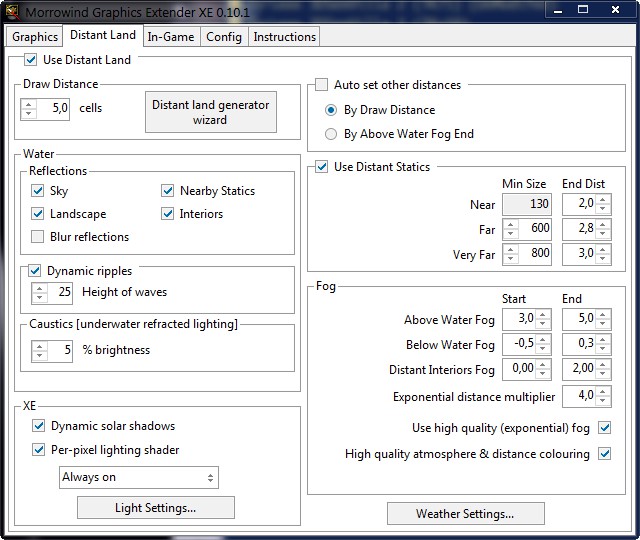Click the Near Min Size field
This screenshot has width=640, height=540.
pos(526,204)
